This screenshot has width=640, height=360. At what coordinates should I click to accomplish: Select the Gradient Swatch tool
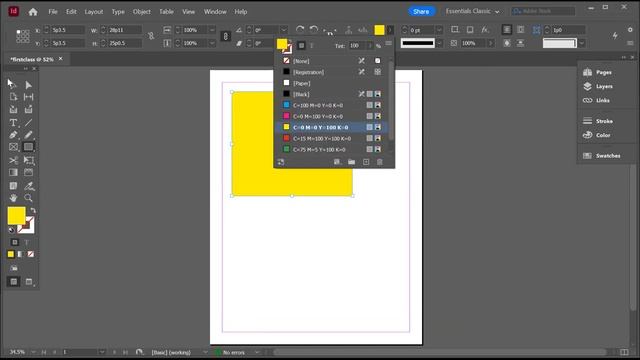[x=13, y=172]
